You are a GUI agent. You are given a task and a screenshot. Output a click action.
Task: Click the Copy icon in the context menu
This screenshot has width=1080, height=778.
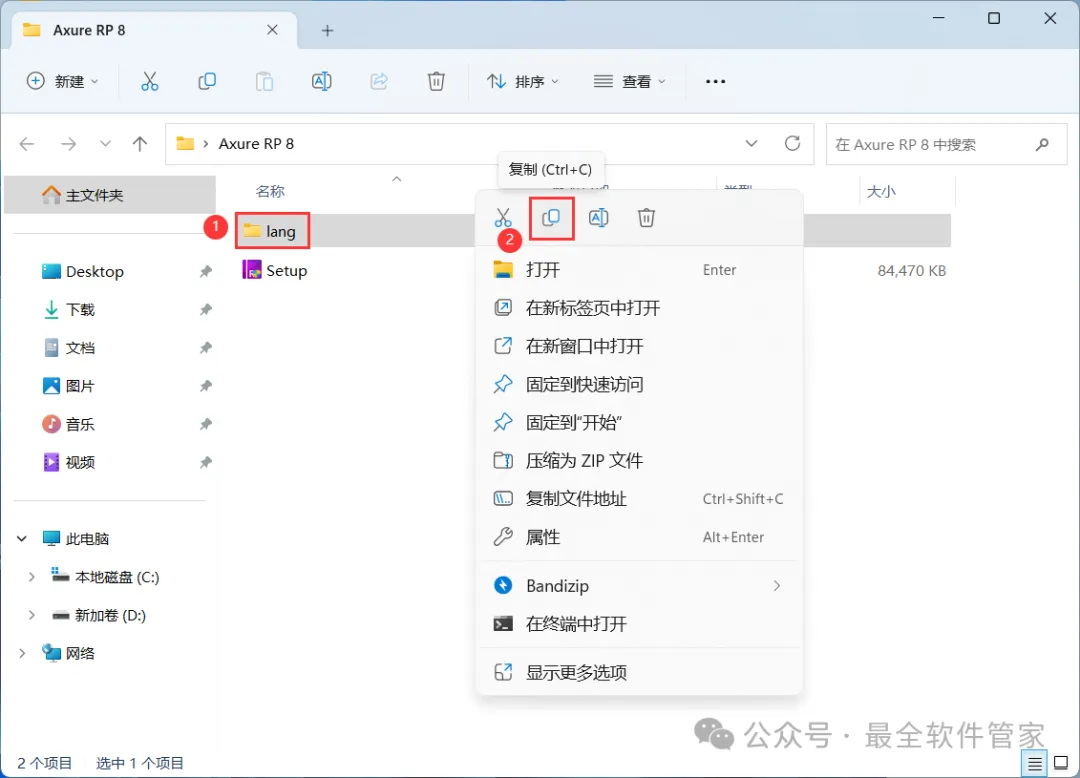[x=551, y=218]
